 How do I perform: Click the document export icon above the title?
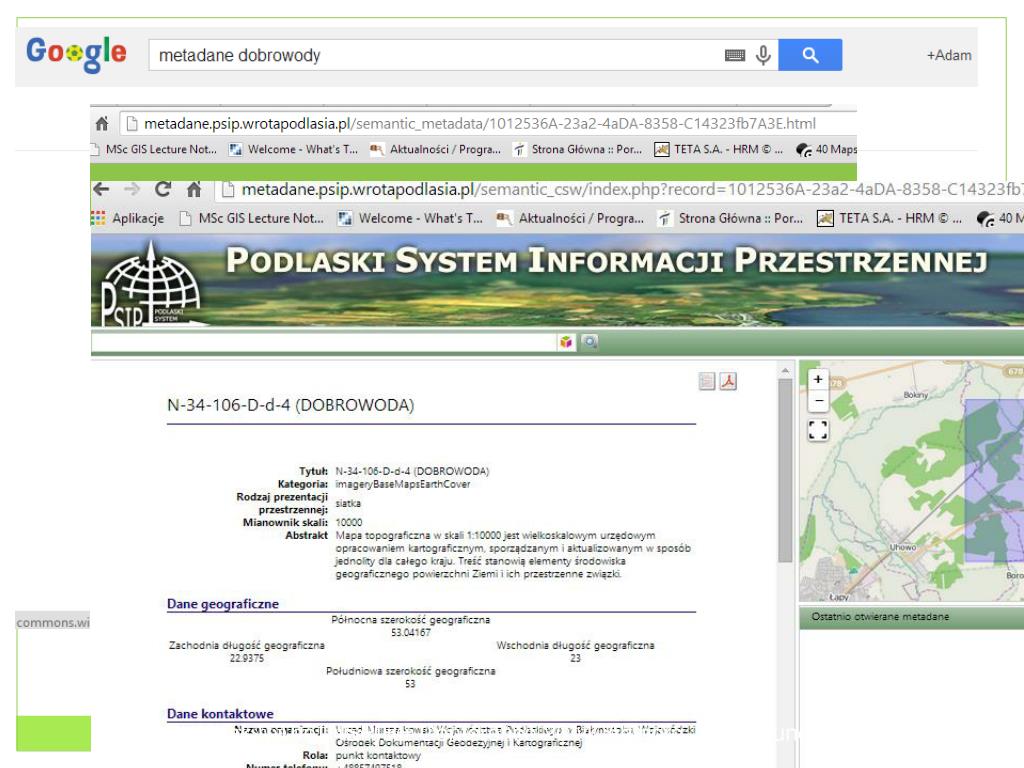click(707, 381)
